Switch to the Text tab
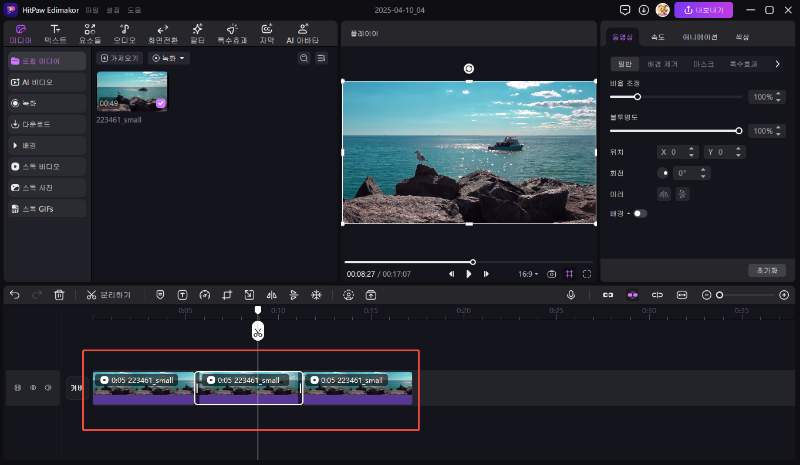Viewport: 800px width, 465px height. pyautogui.click(x=55, y=35)
